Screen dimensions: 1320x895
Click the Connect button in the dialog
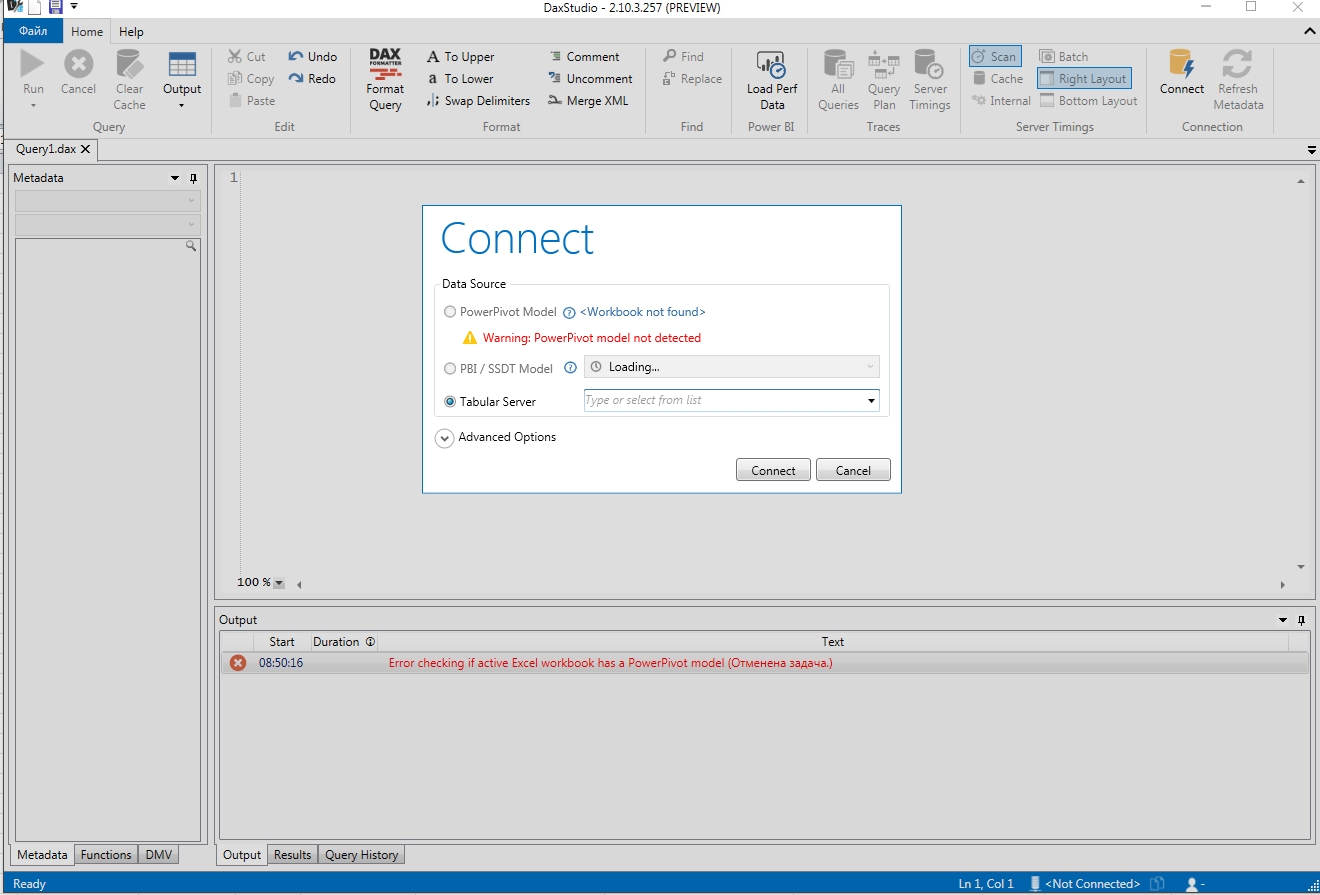773,469
